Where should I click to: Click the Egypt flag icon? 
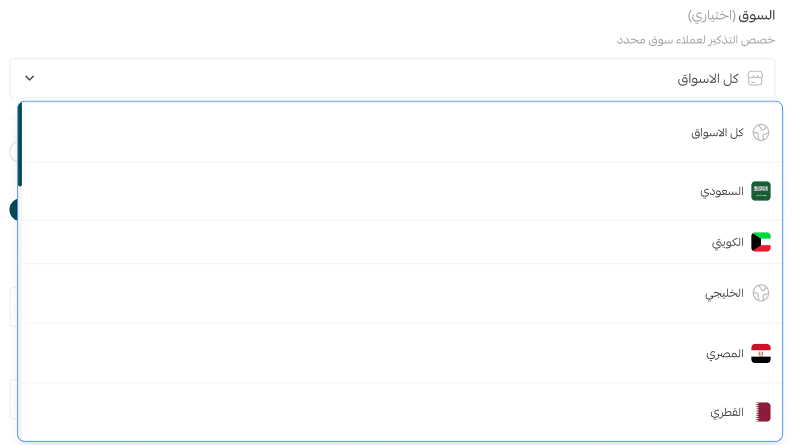point(761,353)
